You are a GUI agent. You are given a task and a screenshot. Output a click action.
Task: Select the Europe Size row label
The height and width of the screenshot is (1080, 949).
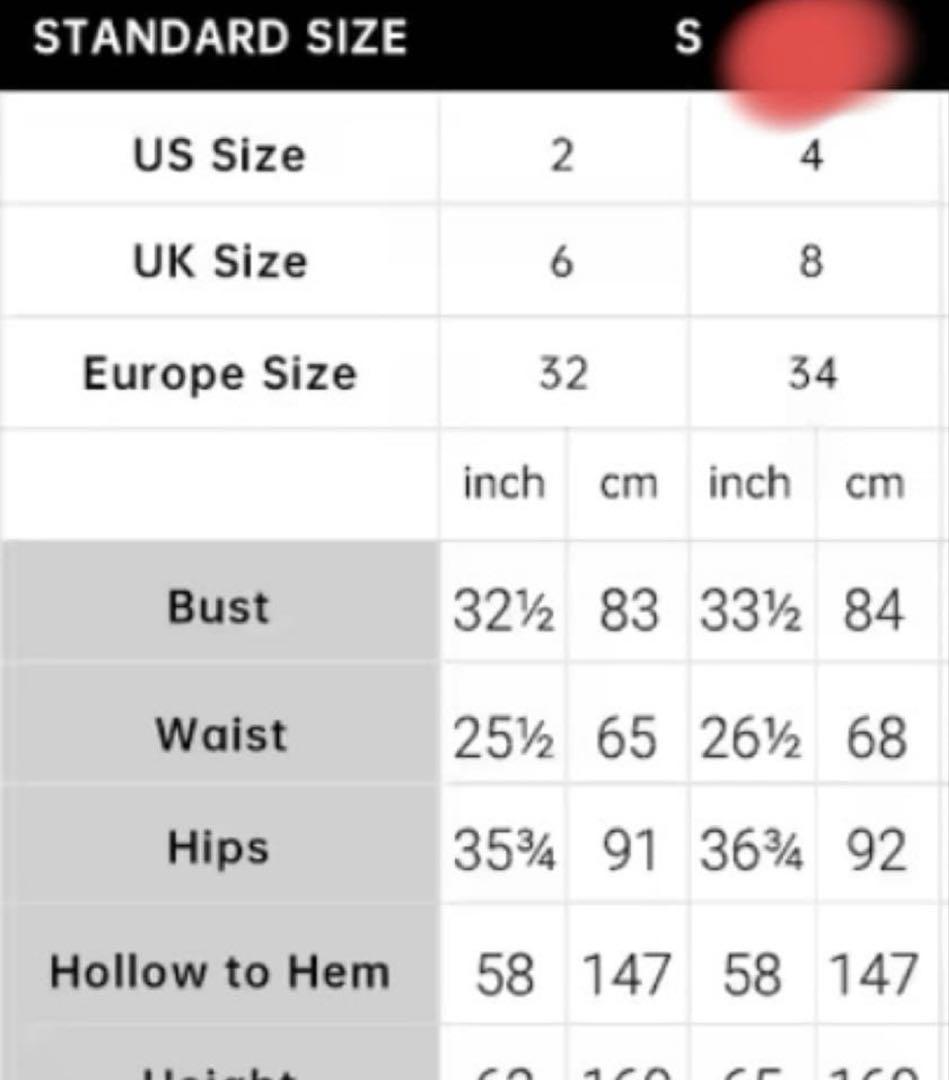219,374
